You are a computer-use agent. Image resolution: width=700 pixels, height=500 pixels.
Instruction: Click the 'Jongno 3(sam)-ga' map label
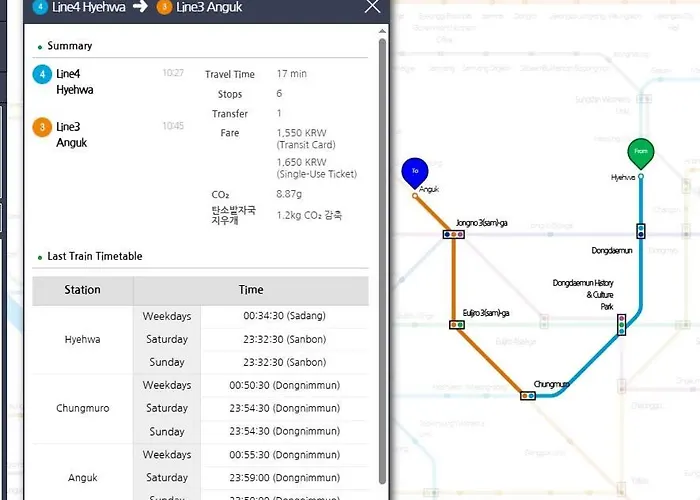pyautogui.click(x=481, y=223)
